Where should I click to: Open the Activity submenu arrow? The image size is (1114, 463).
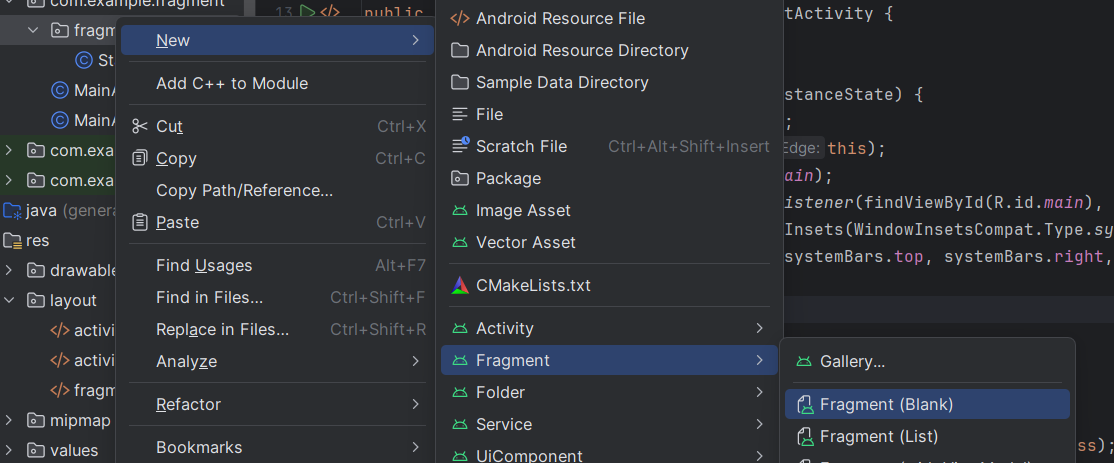[x=760, y=328]
